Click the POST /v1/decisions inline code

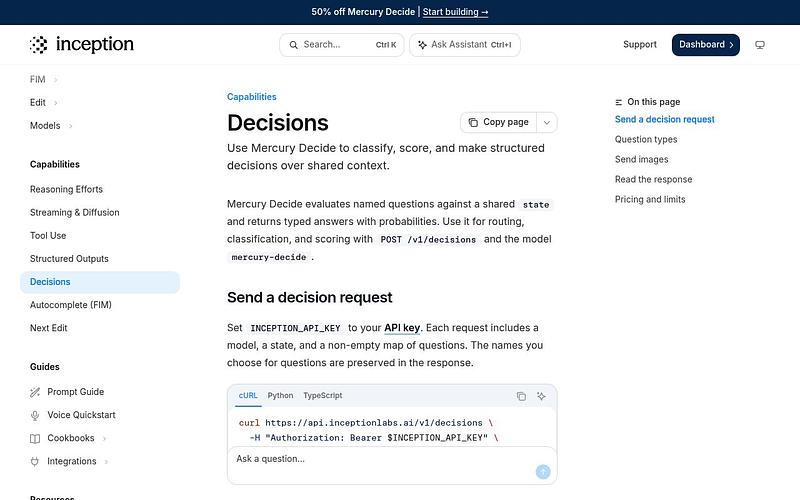click(x=428, y=239)
